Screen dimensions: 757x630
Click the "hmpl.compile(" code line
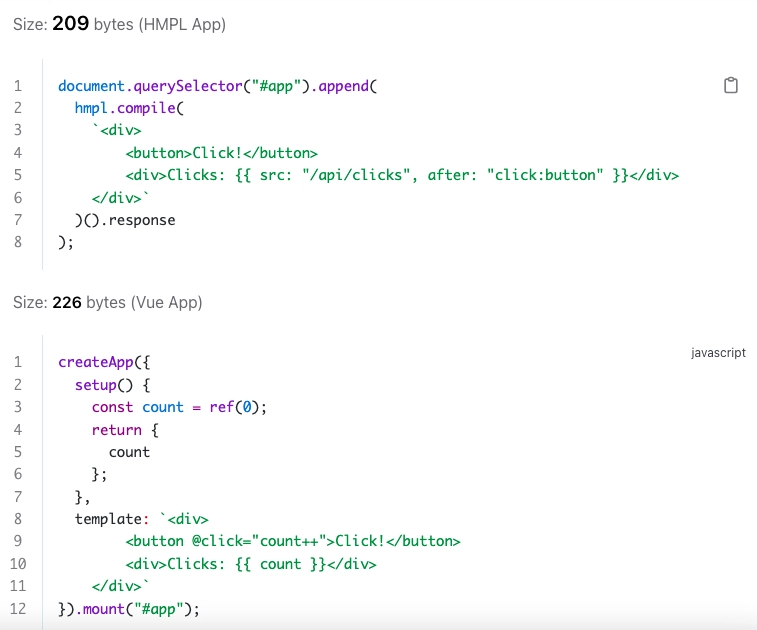129,108
